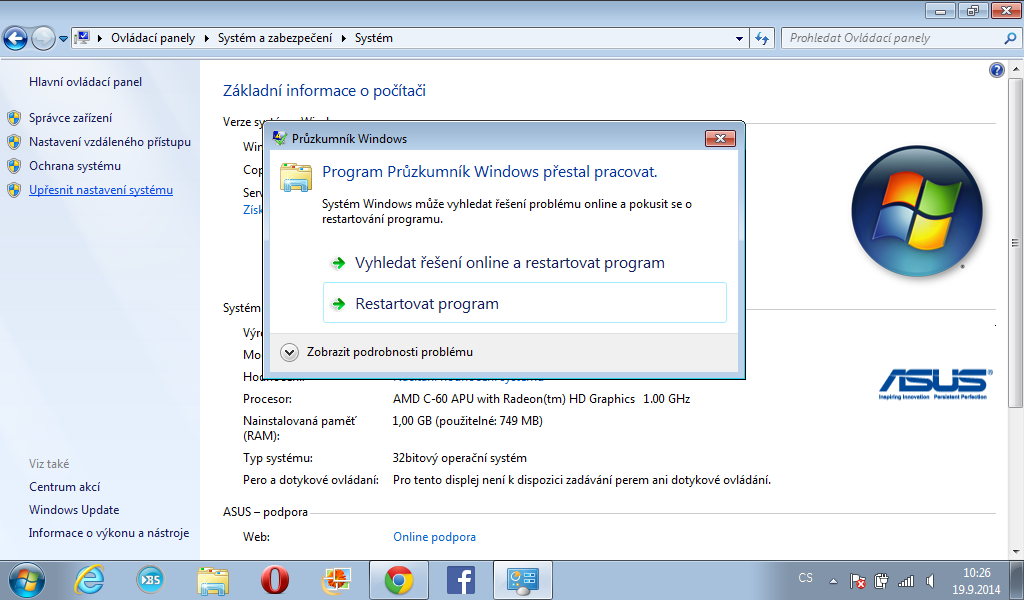
Task: Expand arrow after Systém a zabezpečení breadcrumb
Action: coord(344,39)
